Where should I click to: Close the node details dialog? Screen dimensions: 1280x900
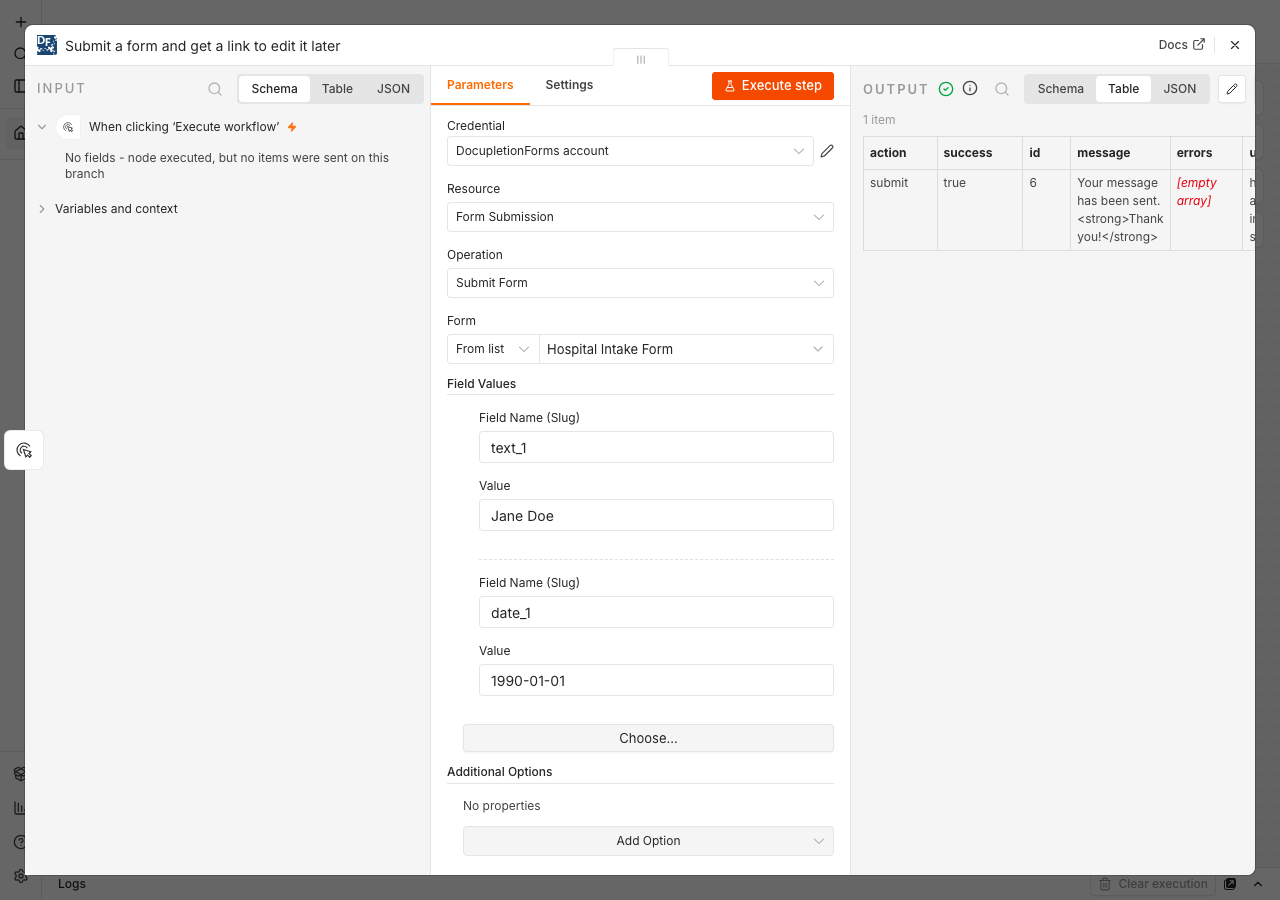click(x=1235, y=45)
